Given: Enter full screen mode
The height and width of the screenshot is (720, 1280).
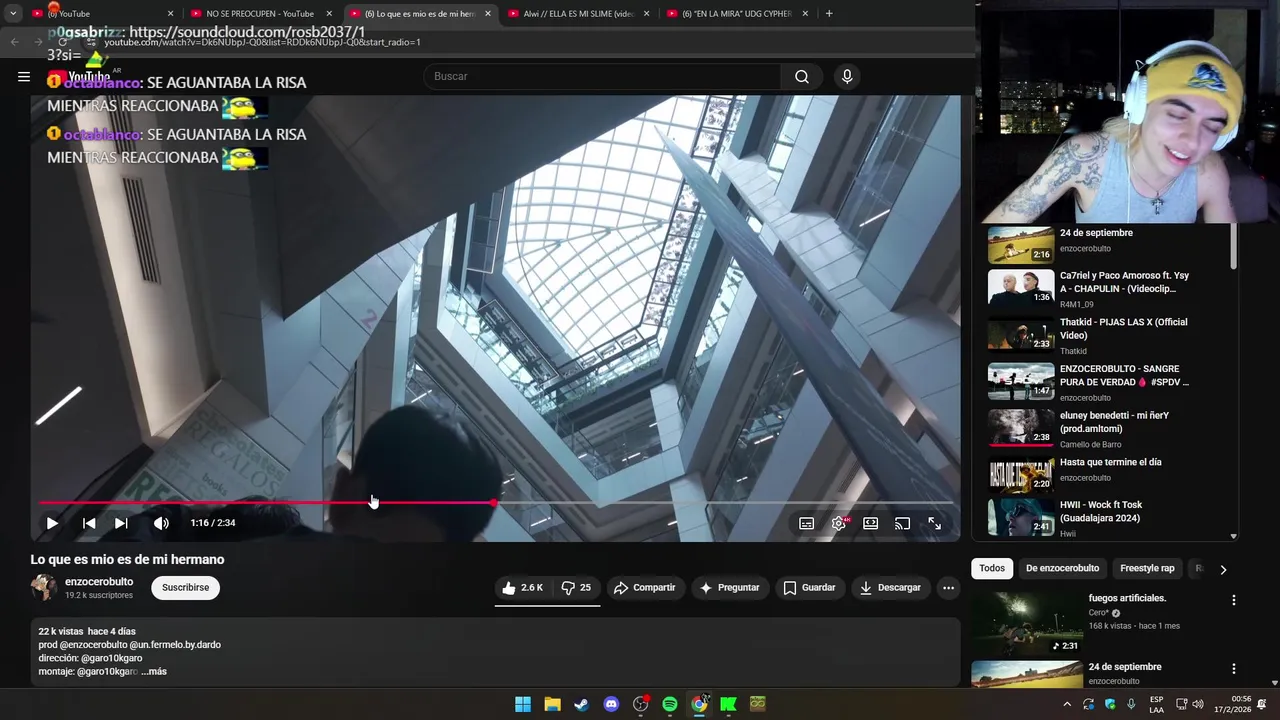Looking at the screenshot, I should click(x=934, y=523).
